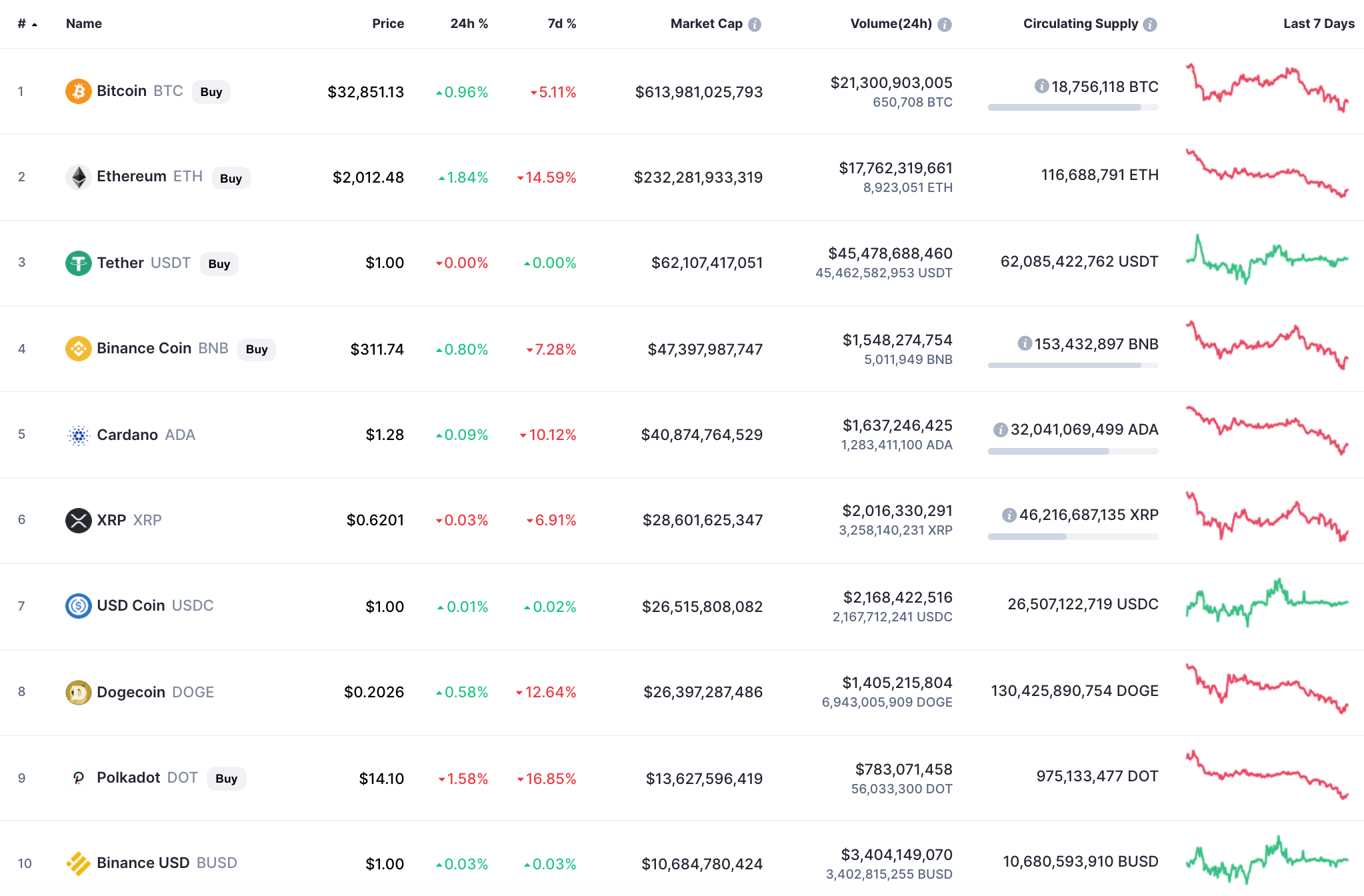Open the Tether 7-day sparkline chart
Screen dimensions: 1364x896
click(1267, 259)
